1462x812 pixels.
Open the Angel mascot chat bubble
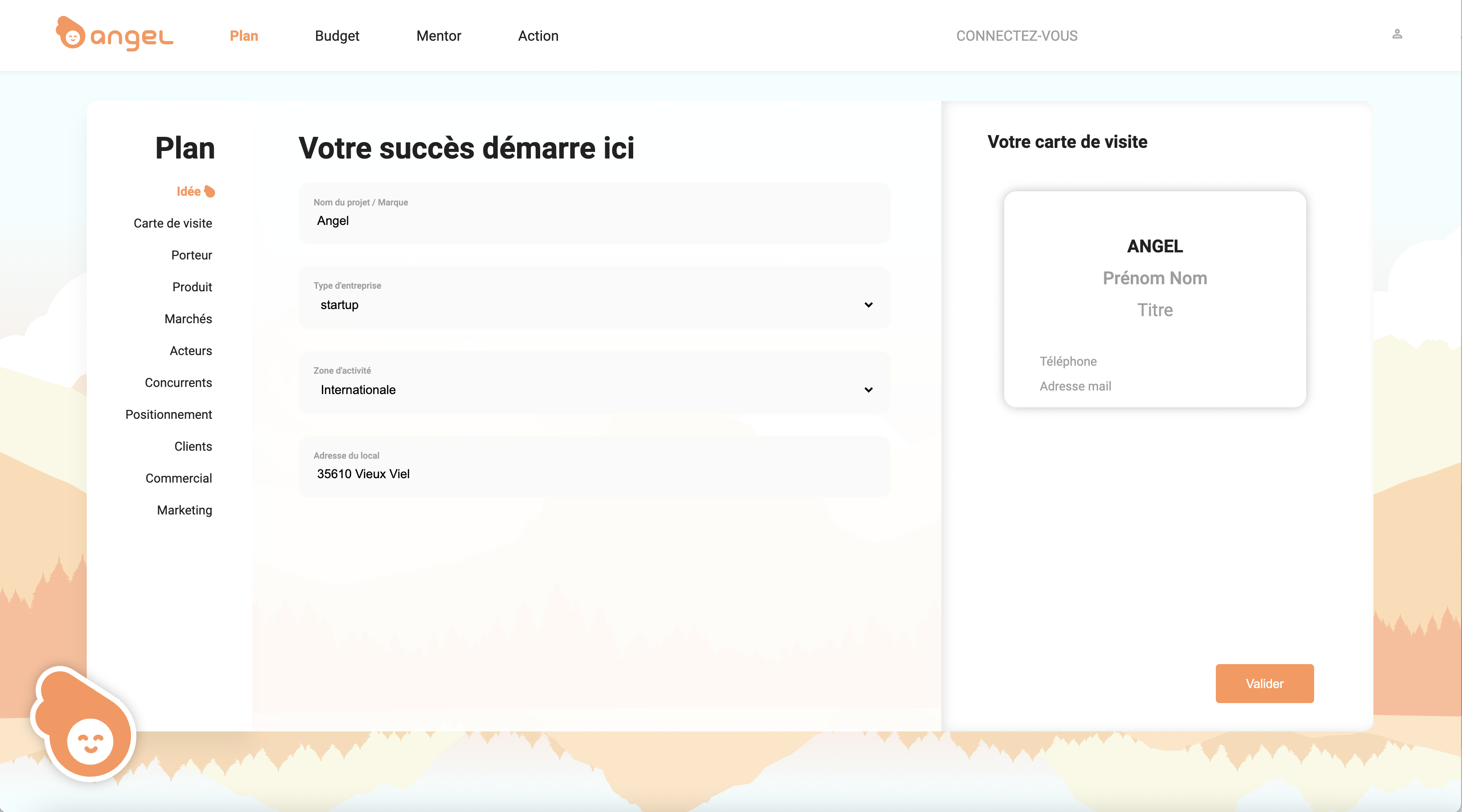pos(83,723)
